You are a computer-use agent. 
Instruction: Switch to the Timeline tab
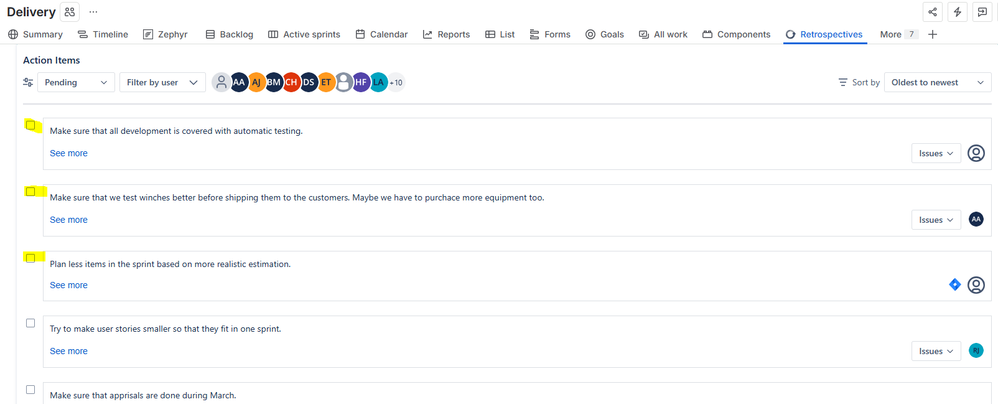pos(103,34)
